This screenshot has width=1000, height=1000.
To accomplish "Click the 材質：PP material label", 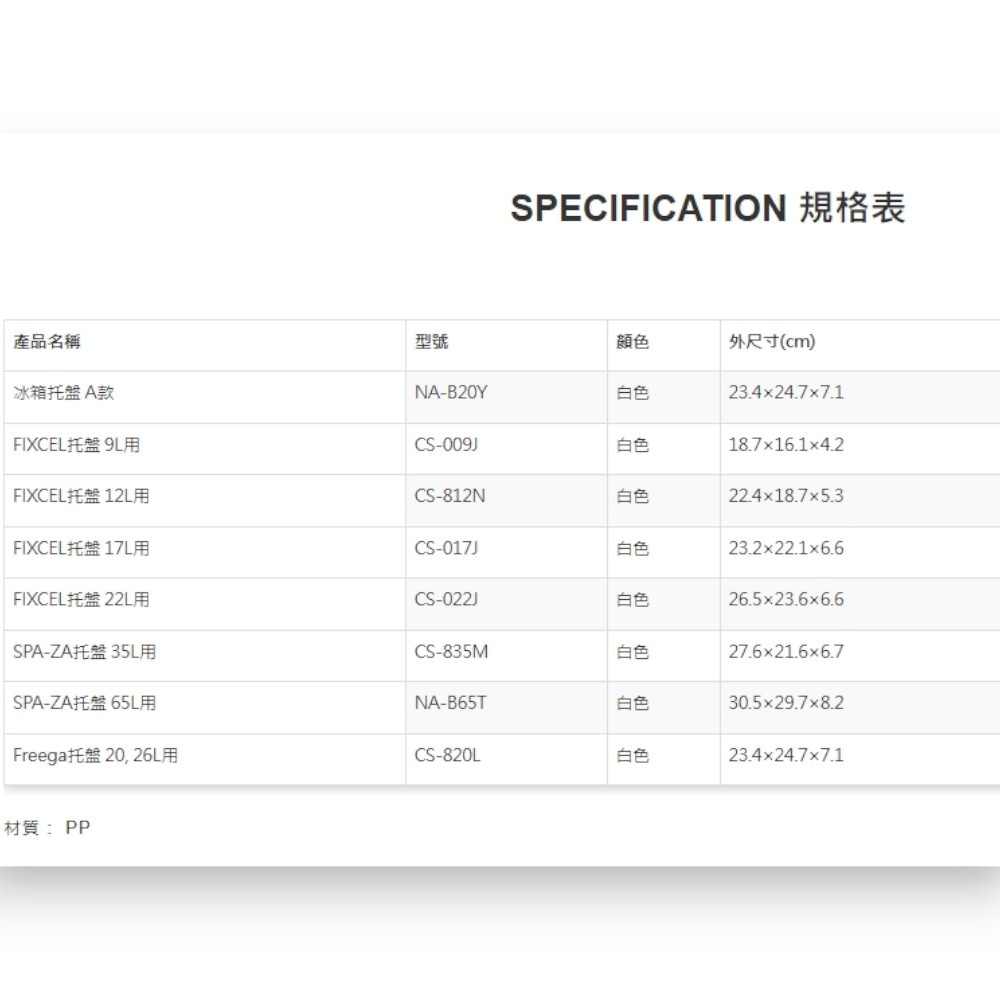I will (48, 828).
